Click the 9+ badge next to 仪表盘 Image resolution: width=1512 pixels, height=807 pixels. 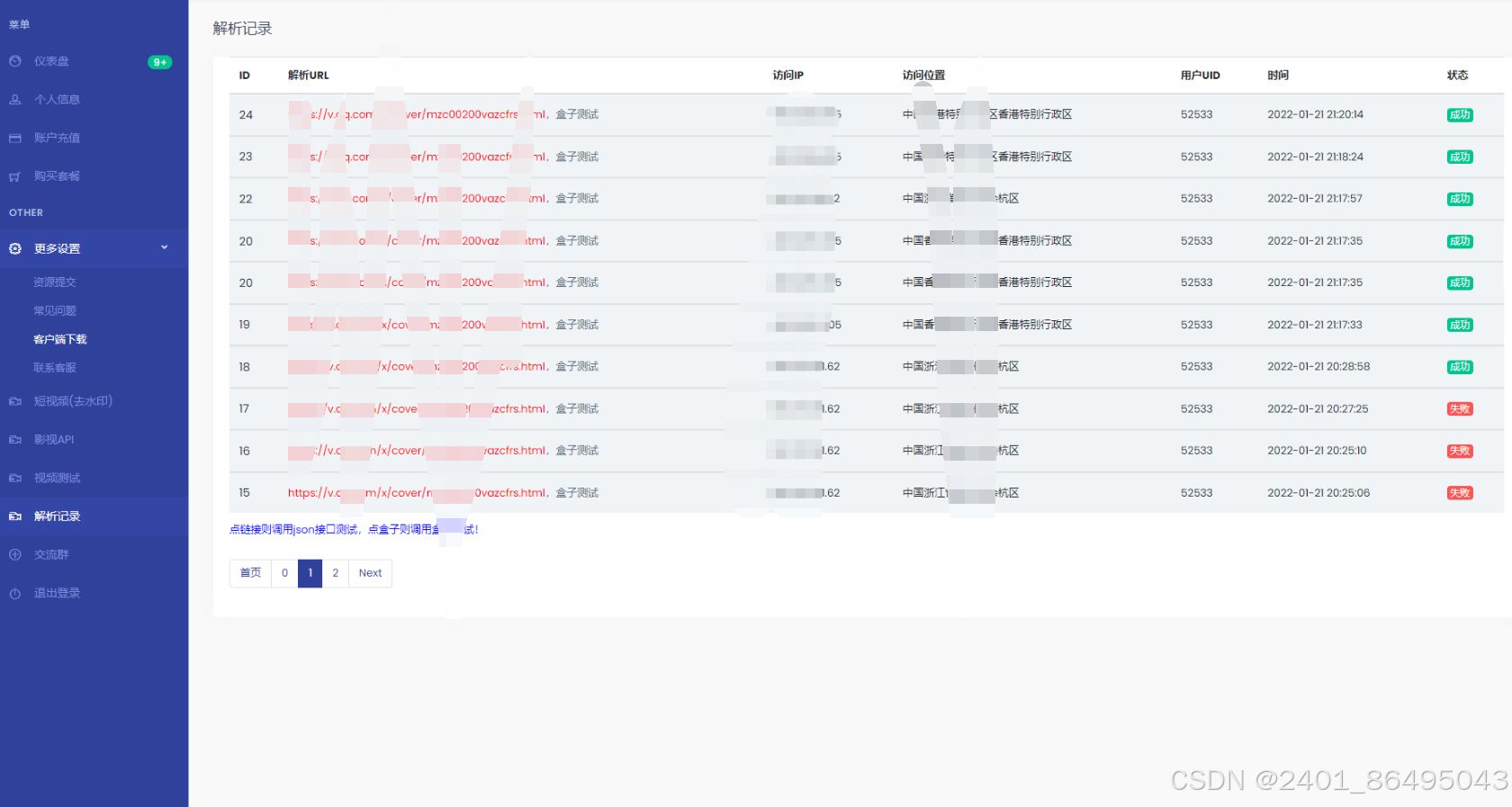159,62
